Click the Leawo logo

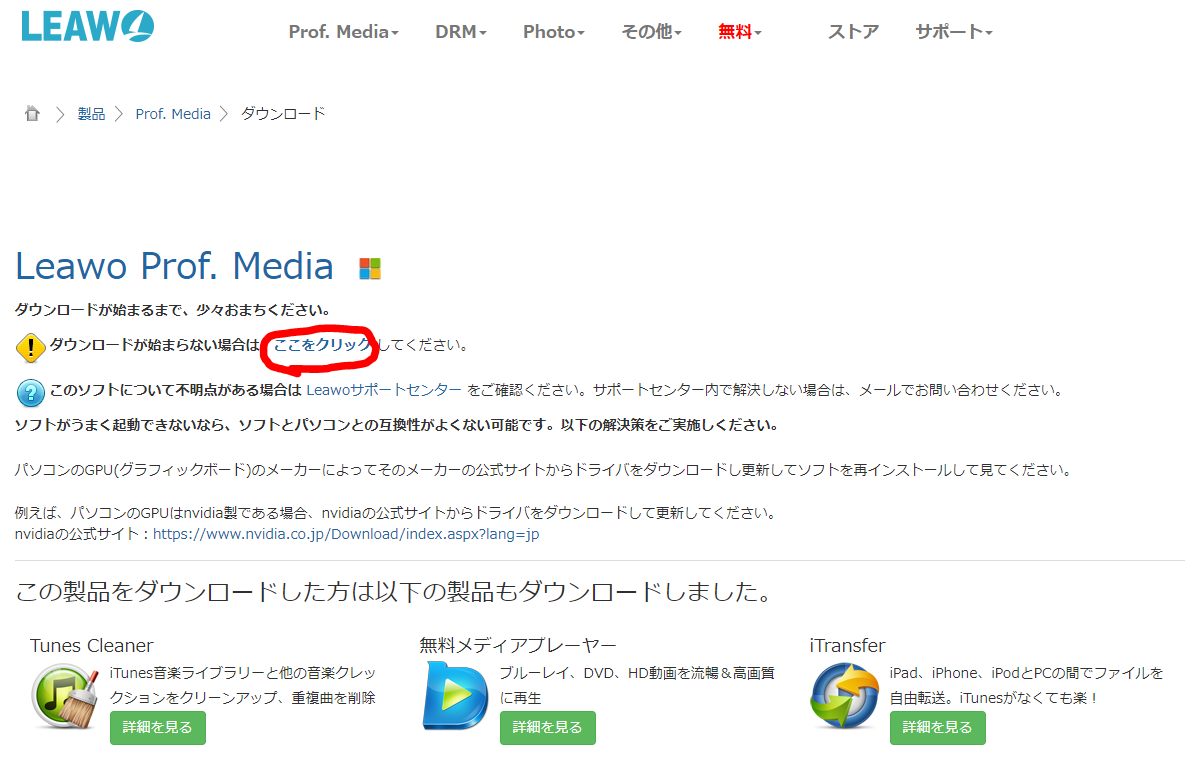pyautogui.click(x=88, y=25)
